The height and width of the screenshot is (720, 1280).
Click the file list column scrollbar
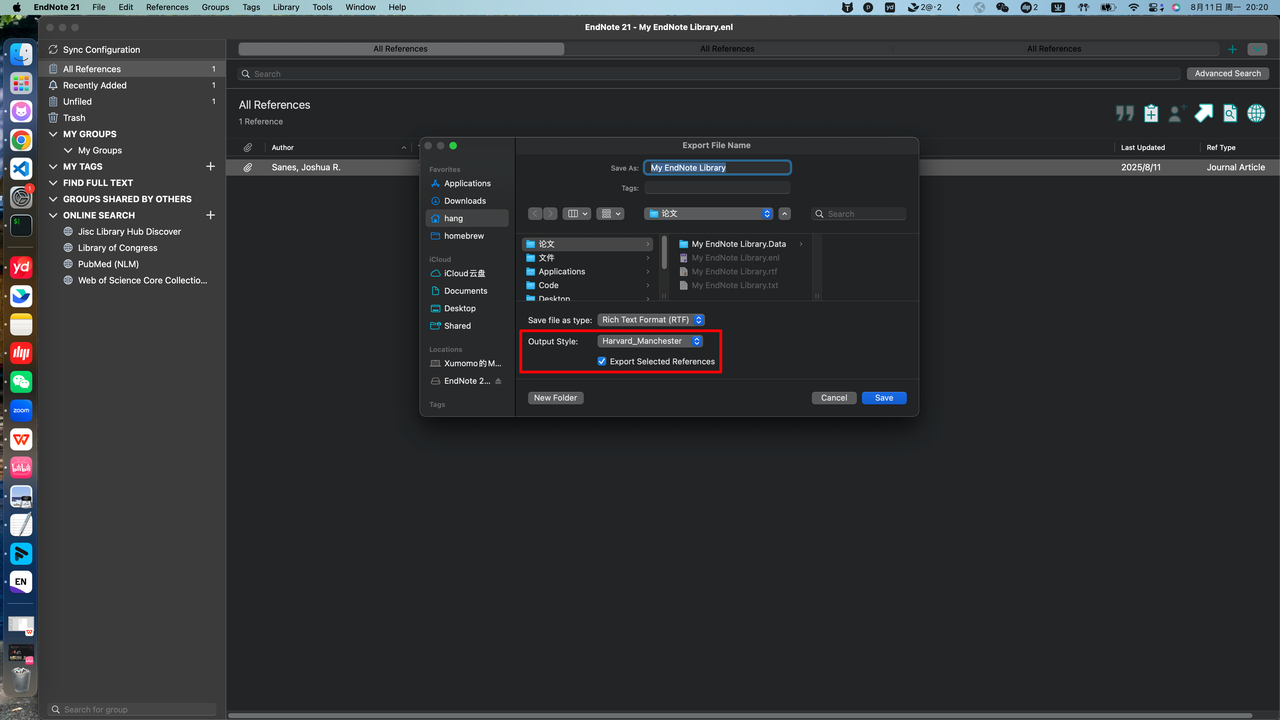tap(665, 251)
